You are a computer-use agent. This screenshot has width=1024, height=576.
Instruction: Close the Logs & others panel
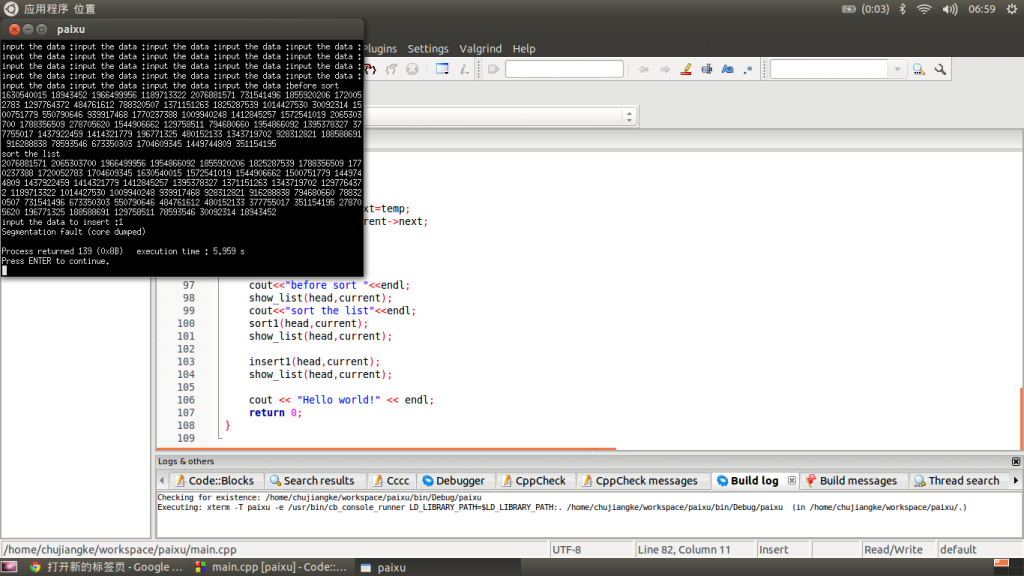click(1016, 461)
